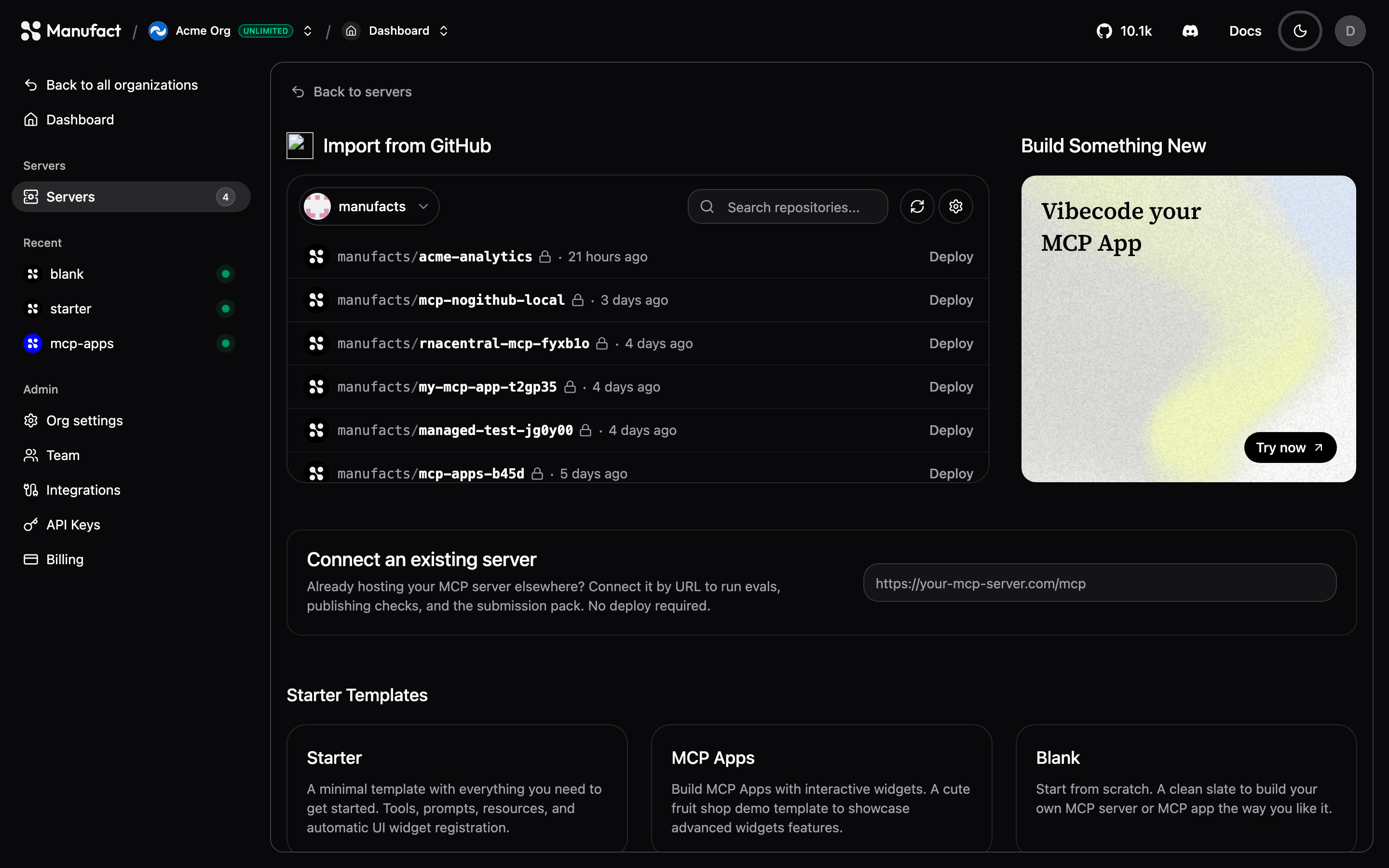Image resolution: width=1389 pixels, height=868 pixels.
Task: Click Try now on Vibecode card
Action: click(1290, 447)
